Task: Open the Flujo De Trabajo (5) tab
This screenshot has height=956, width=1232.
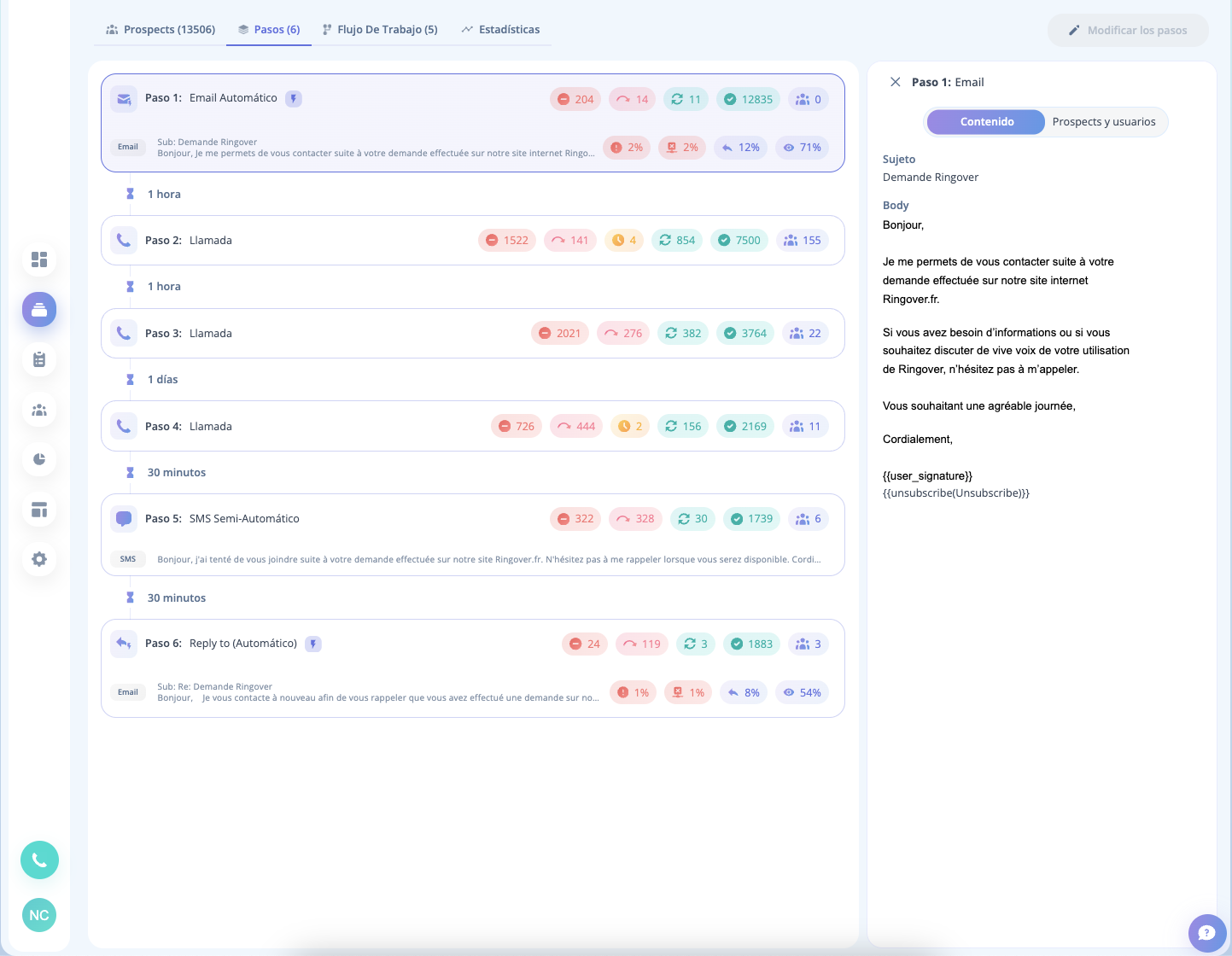Action: (380, 29)
